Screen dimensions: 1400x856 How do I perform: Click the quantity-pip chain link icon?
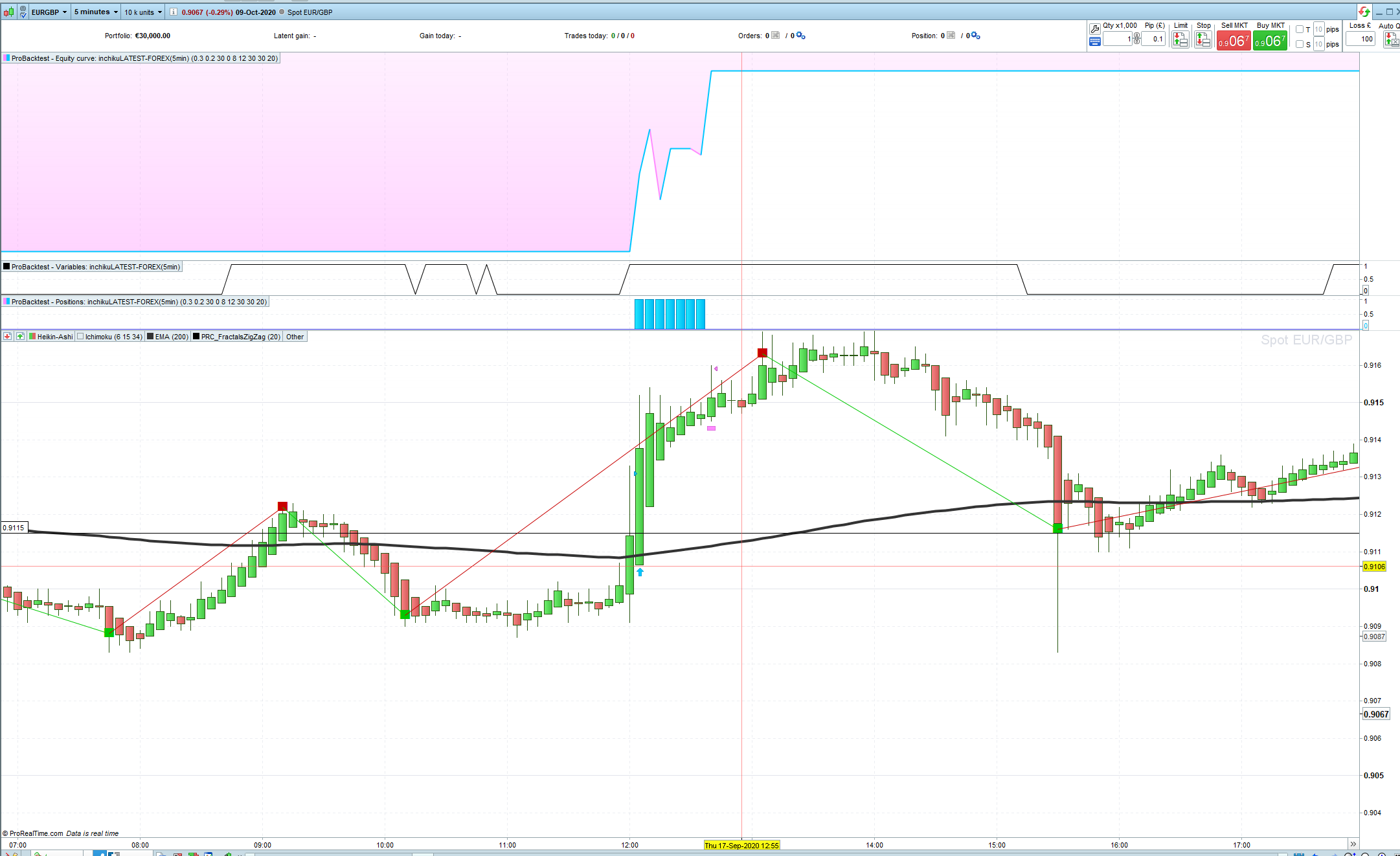[1136, 39]
